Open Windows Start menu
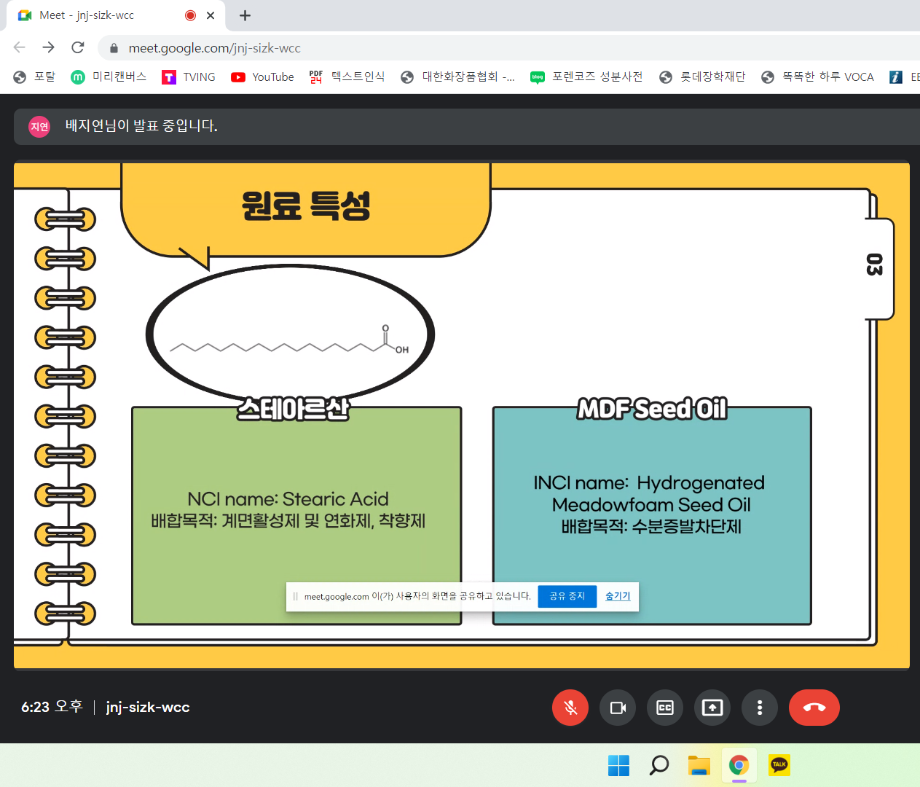 coord(619,766)
